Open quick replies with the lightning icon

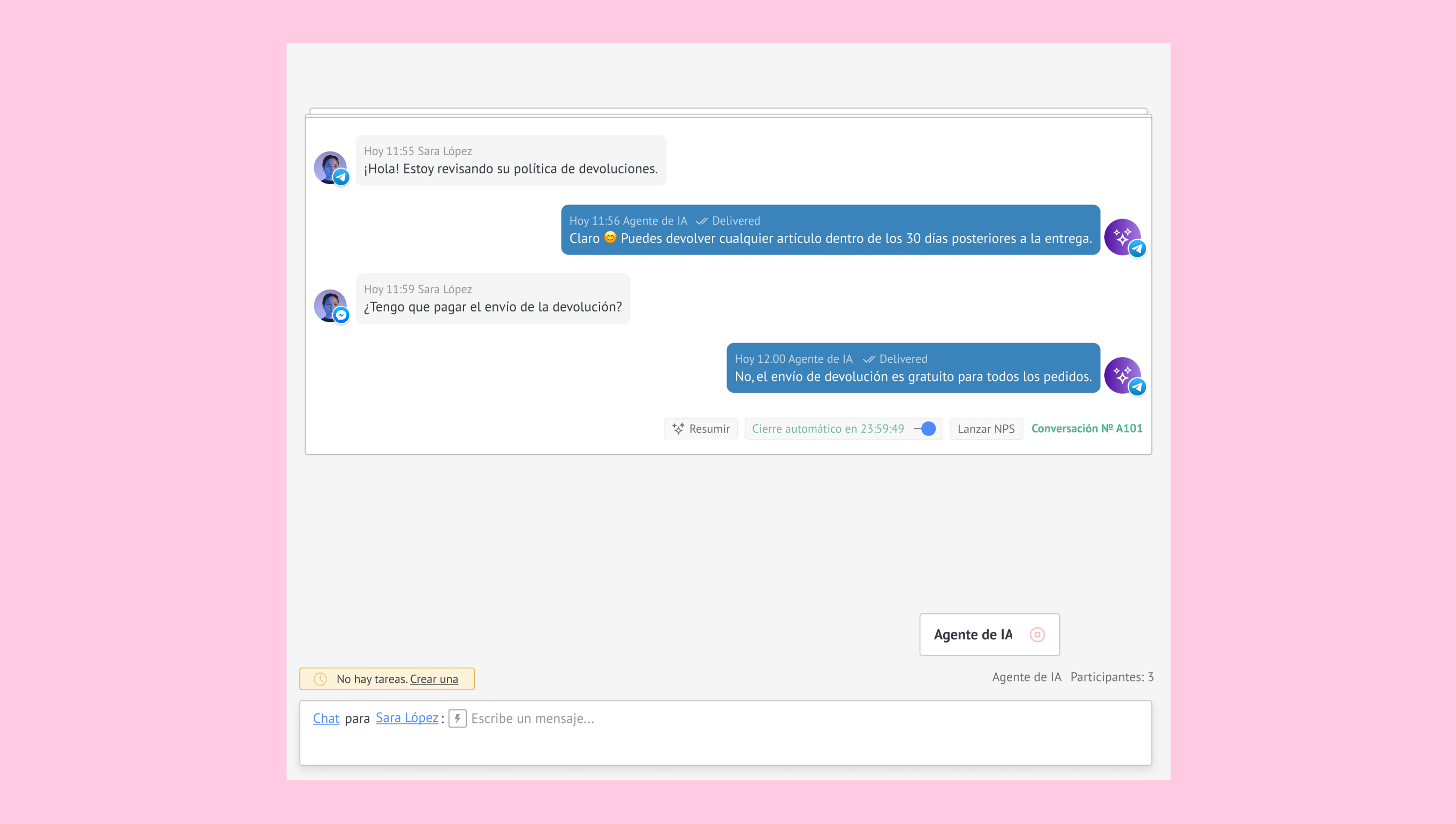point(457,718)
